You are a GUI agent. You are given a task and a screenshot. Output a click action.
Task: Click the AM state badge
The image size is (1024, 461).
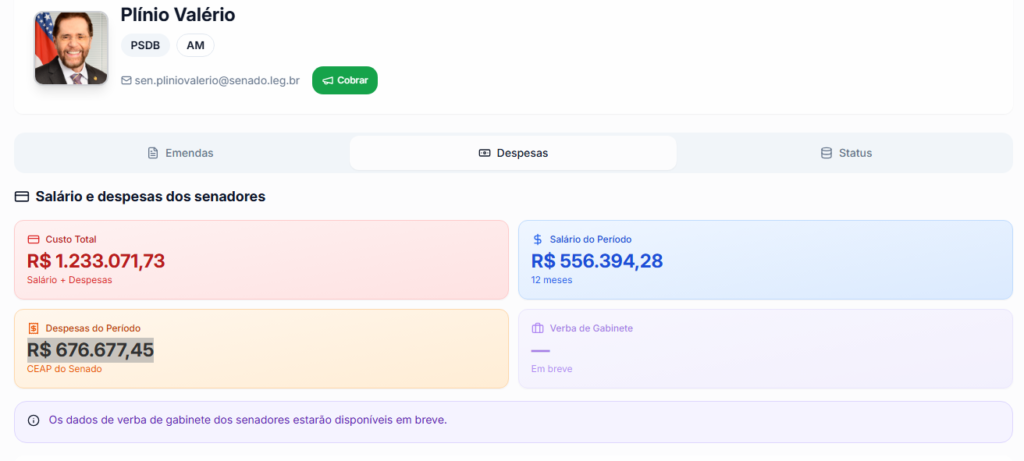195,45
